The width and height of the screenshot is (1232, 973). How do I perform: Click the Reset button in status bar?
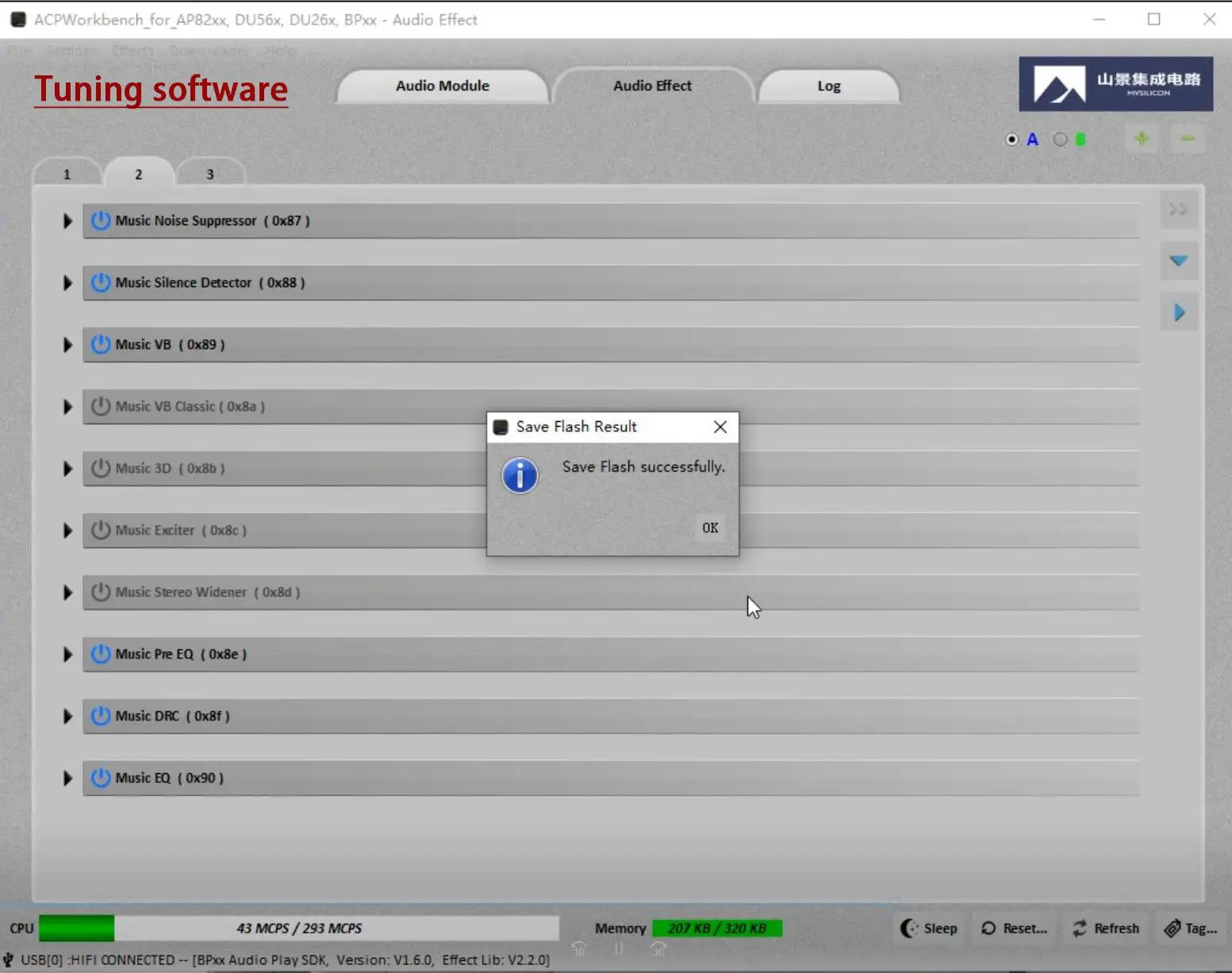click(x=1014, y=928)
